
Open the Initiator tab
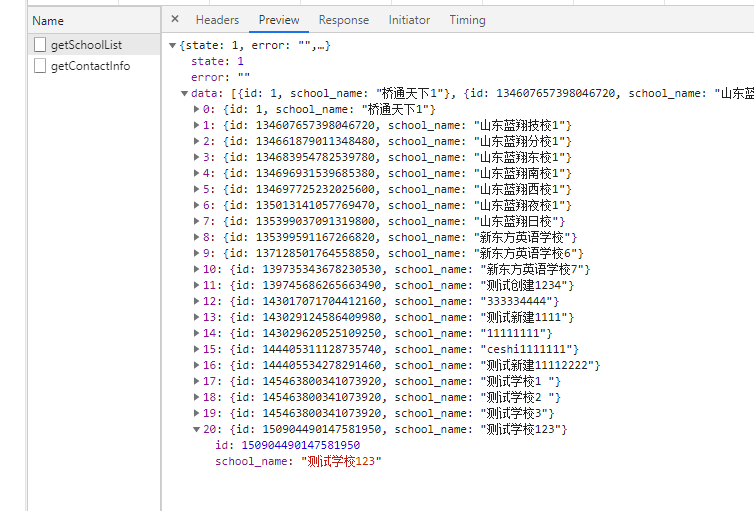[x=409, y=20]
